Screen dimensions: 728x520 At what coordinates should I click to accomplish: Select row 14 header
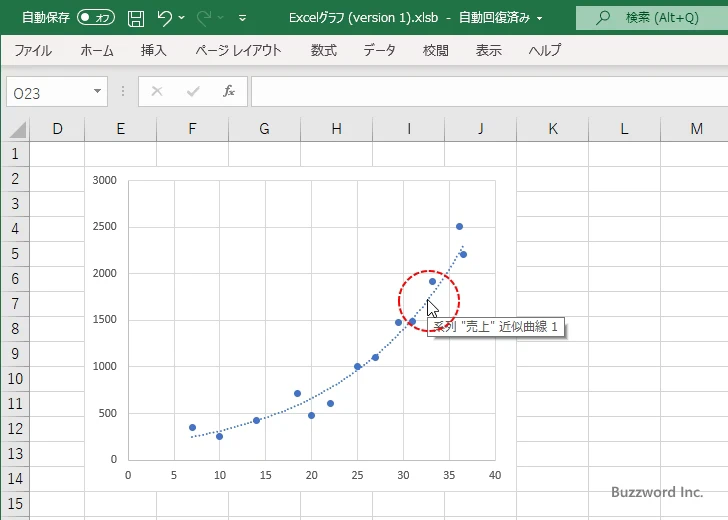pos(15,479)
